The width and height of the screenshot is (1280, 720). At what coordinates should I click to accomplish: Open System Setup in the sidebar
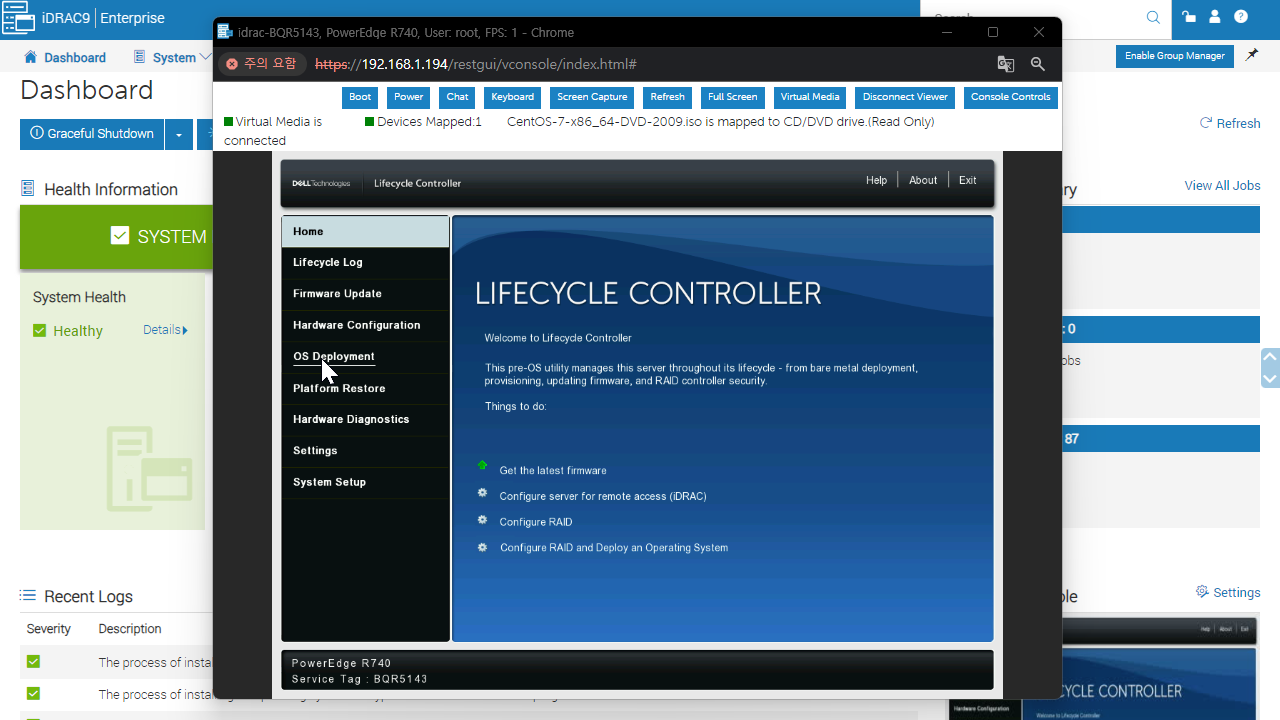point(365,482)
